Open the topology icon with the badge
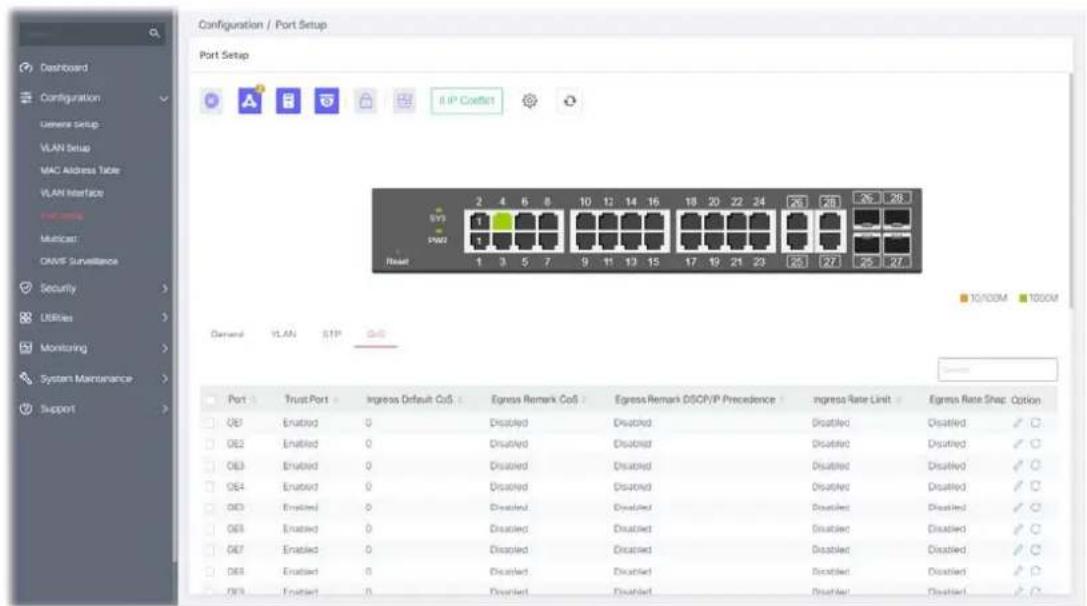Viewport: 1087px width, 606px height. click(250, 101)
